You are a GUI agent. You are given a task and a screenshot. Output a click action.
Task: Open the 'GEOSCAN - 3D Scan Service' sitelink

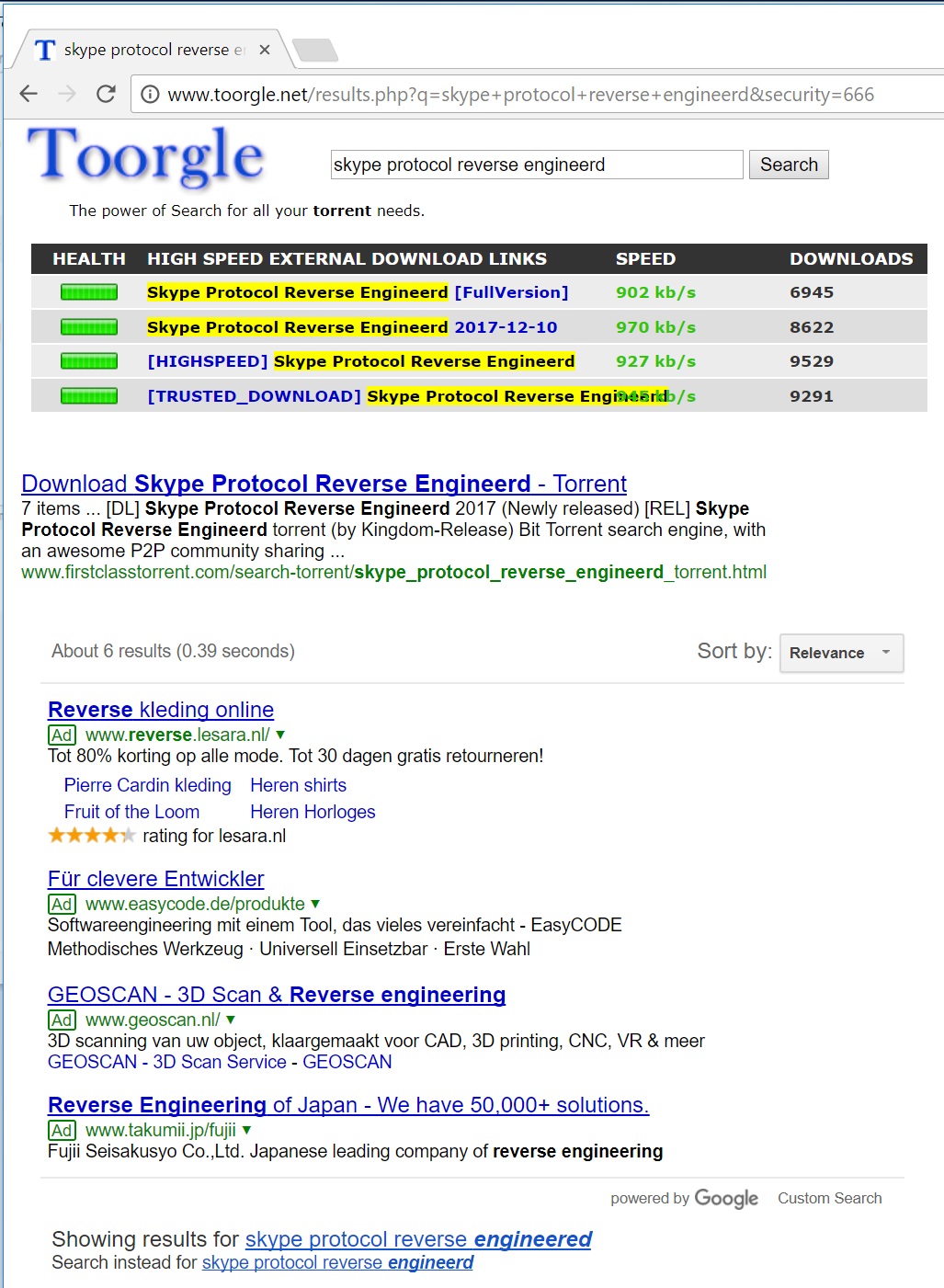click(x=167, y=1062)
